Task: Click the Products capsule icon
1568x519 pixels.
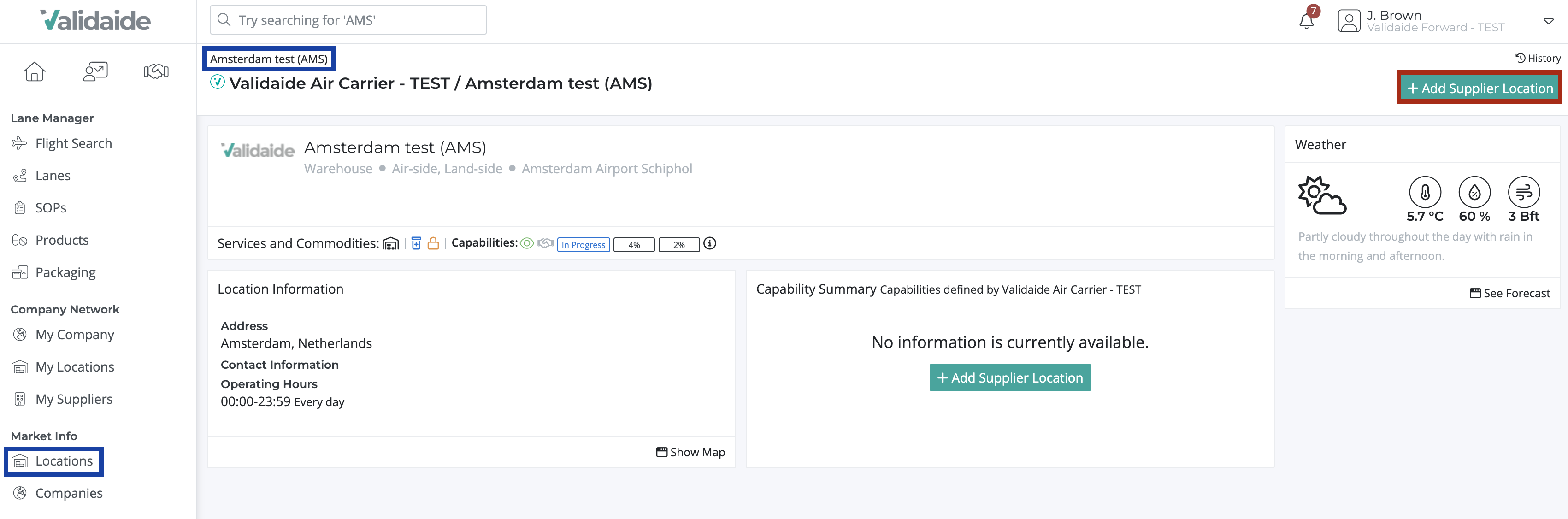Action: [x=19, y=240]
